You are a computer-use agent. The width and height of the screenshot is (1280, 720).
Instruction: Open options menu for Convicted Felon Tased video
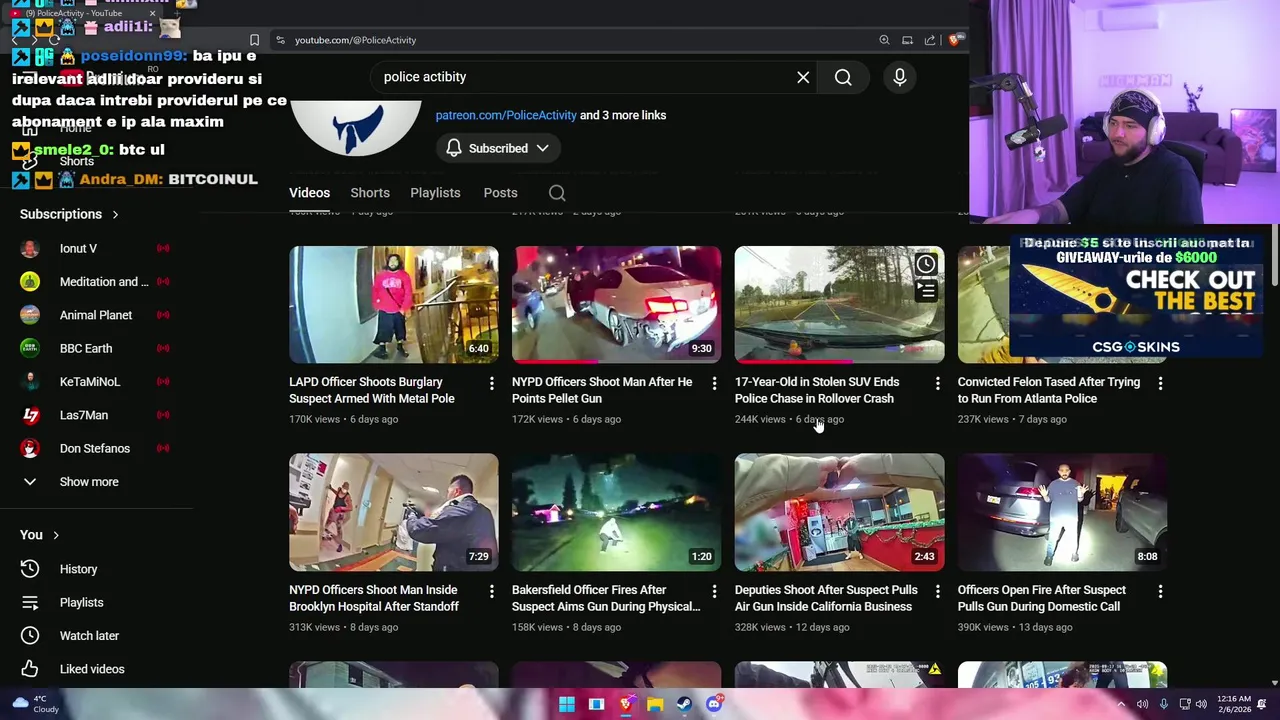pos(1160,383)
